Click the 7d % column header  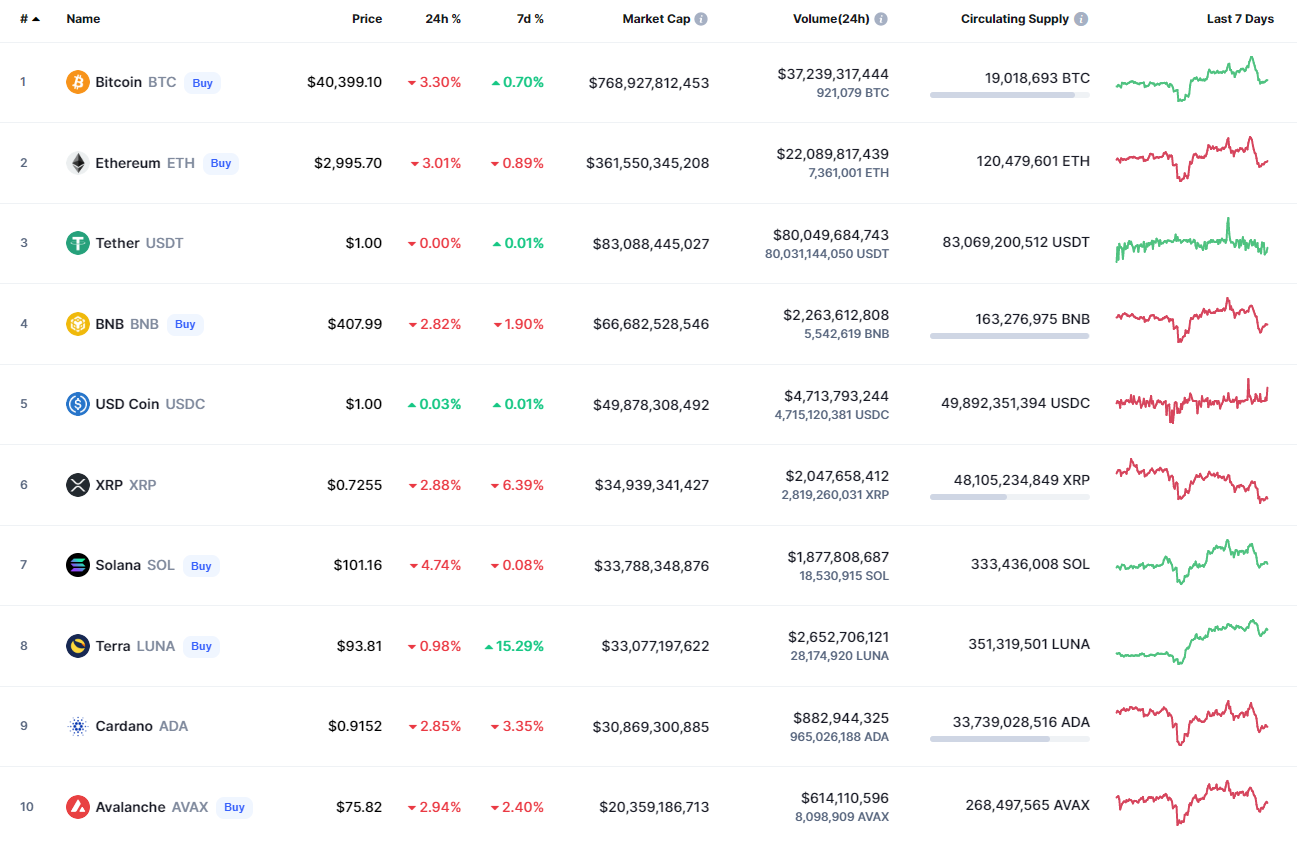click(530, 19)
